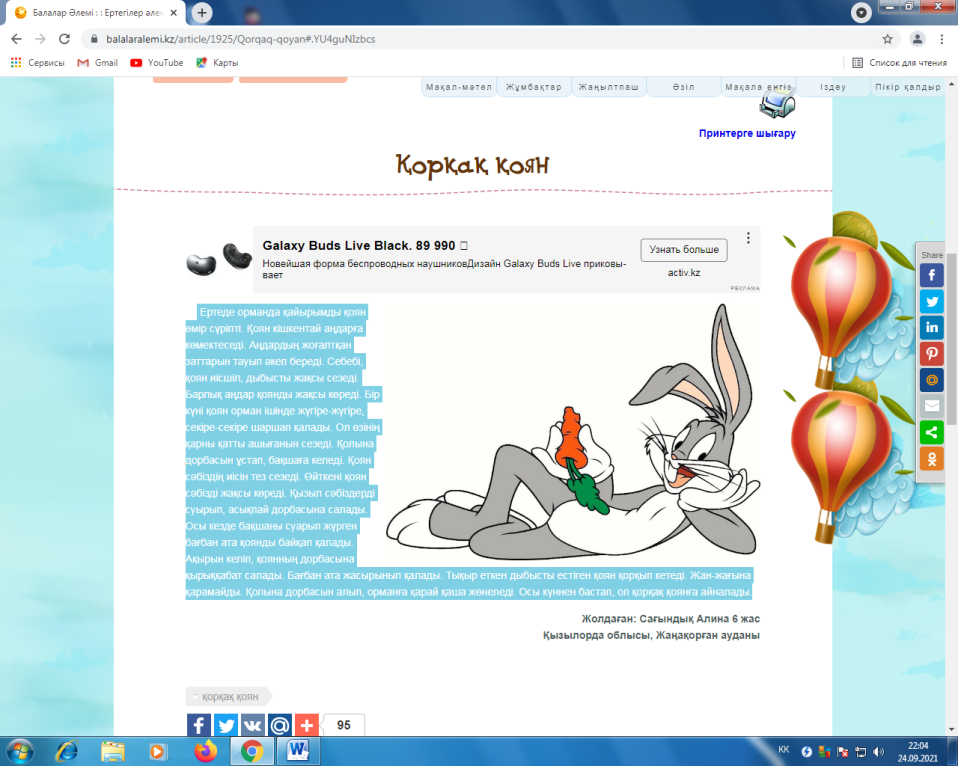Share via Mail.ru in side Share bar
The width and height of the screenshot is (958, 766).
tap(932, 380)
